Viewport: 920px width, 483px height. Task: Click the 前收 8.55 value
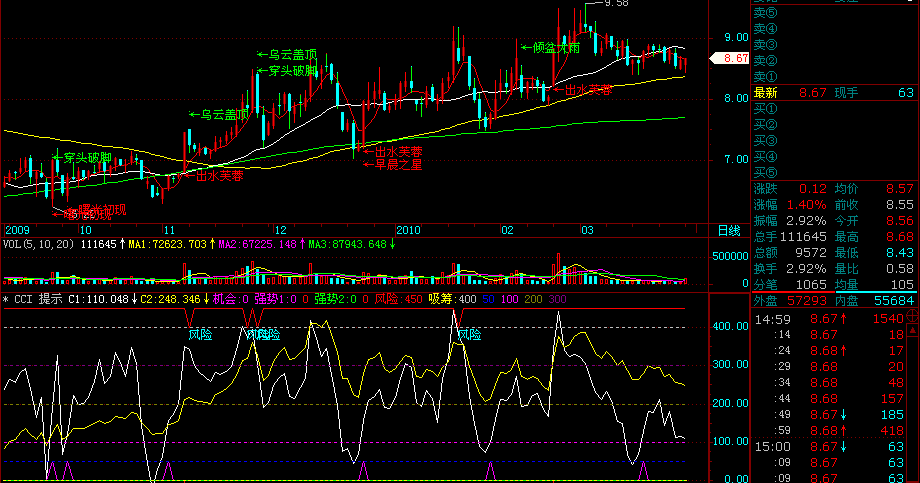click(900, 205)
